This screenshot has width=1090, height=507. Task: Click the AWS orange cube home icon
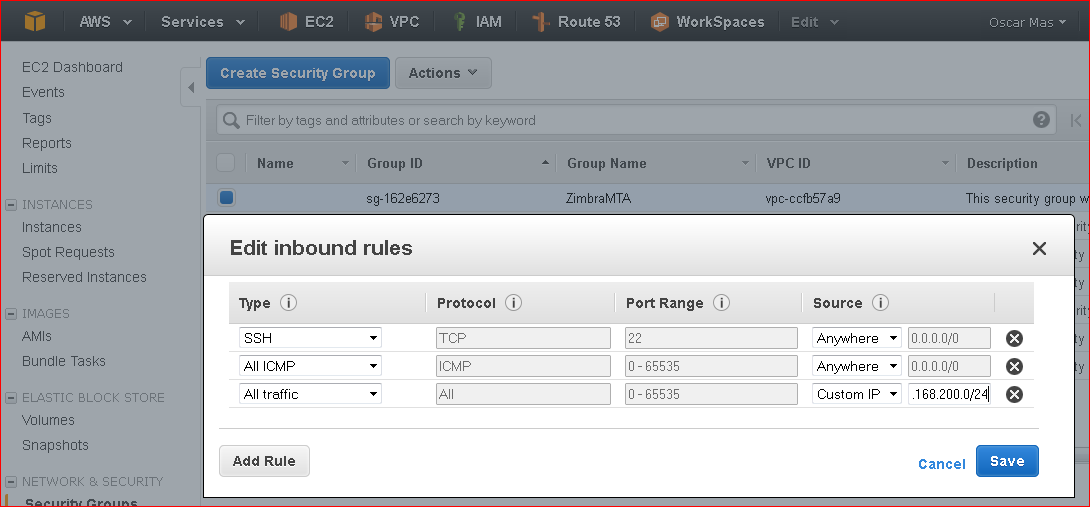coord(34,22)
